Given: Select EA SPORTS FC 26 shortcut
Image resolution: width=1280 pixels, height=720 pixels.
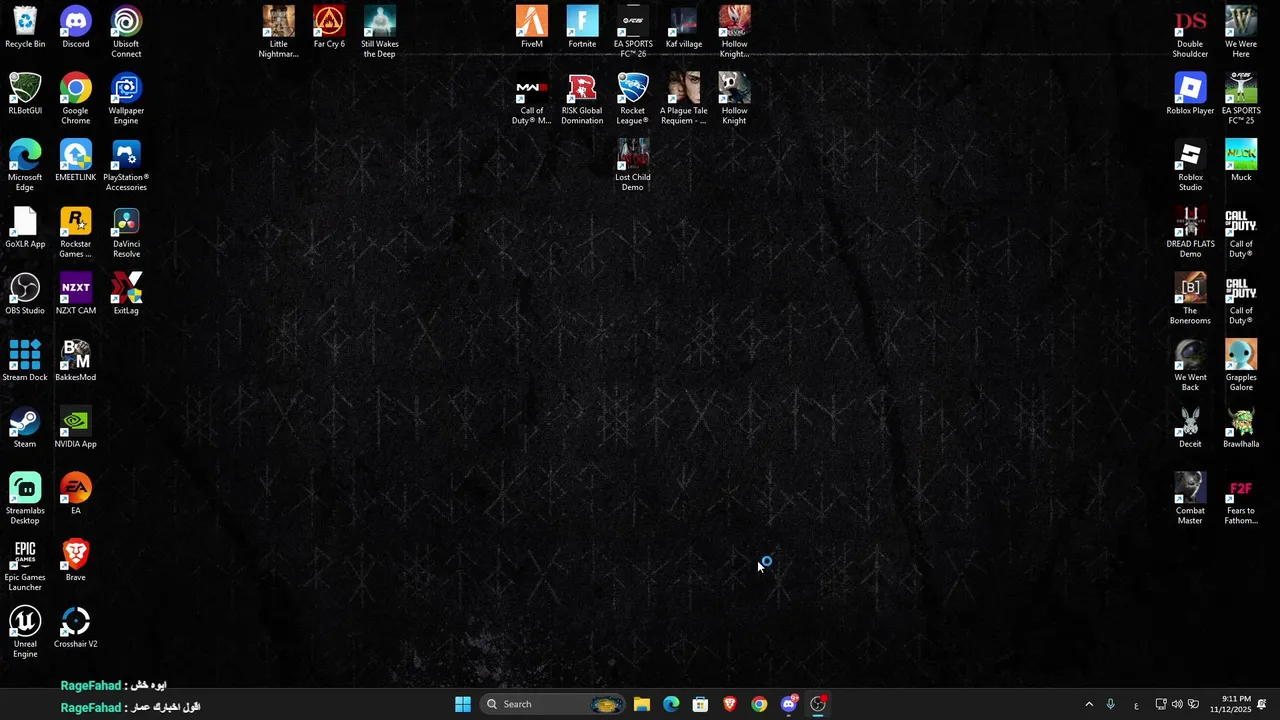Looking at the screenshot, I should [633, 33].
